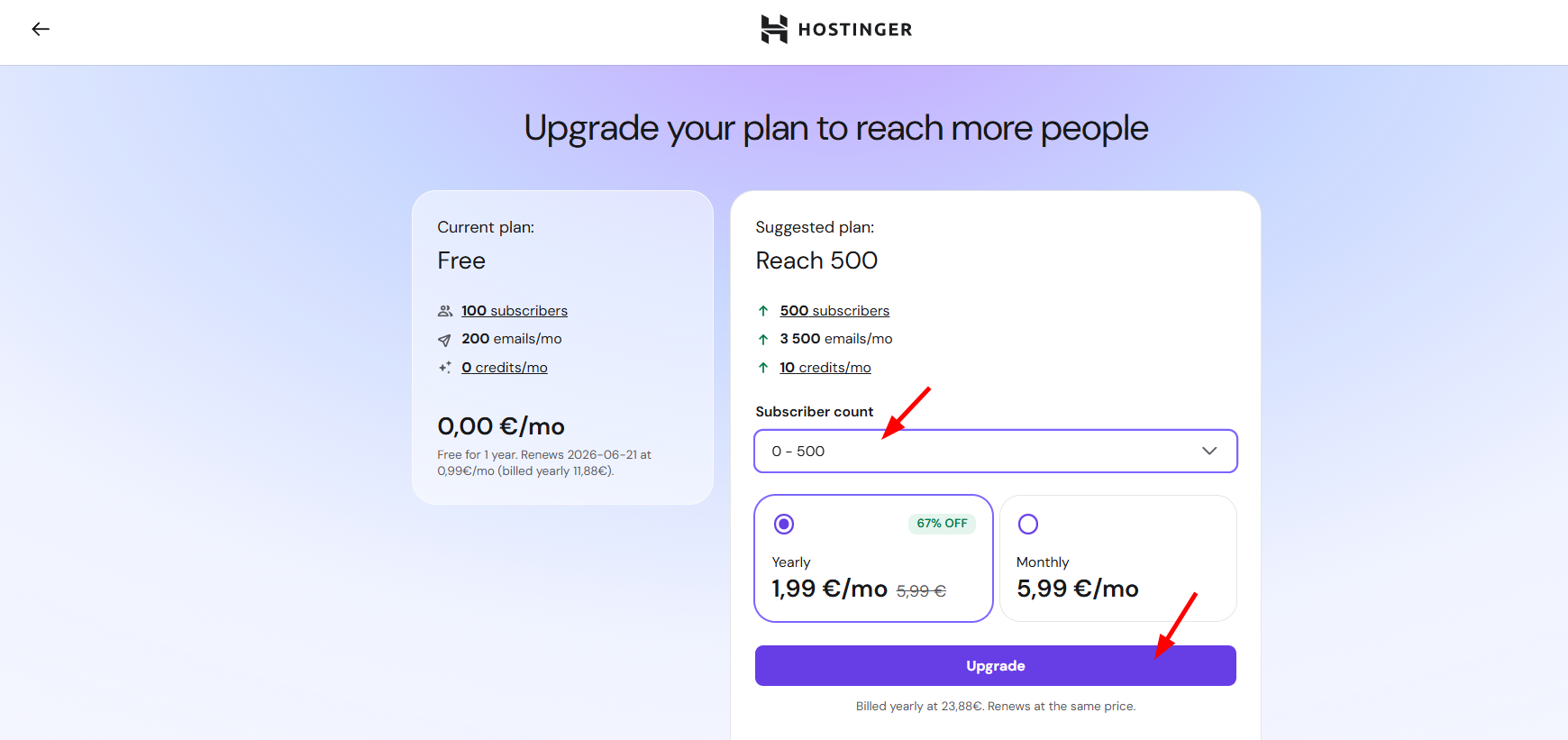Click the green arrow beside 3 500 emails/mo
Image resolution: width=1568 pixels, height=740 pixels.
pyautogui.click(x=763, y=340)
